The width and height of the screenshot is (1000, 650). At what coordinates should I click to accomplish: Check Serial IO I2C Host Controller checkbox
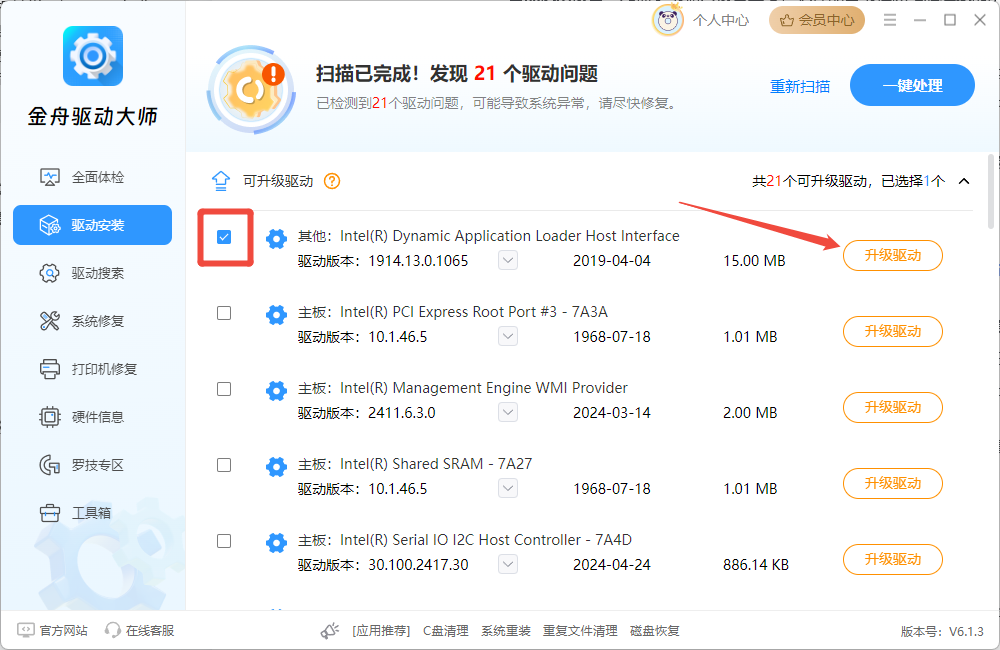[224, 541]
